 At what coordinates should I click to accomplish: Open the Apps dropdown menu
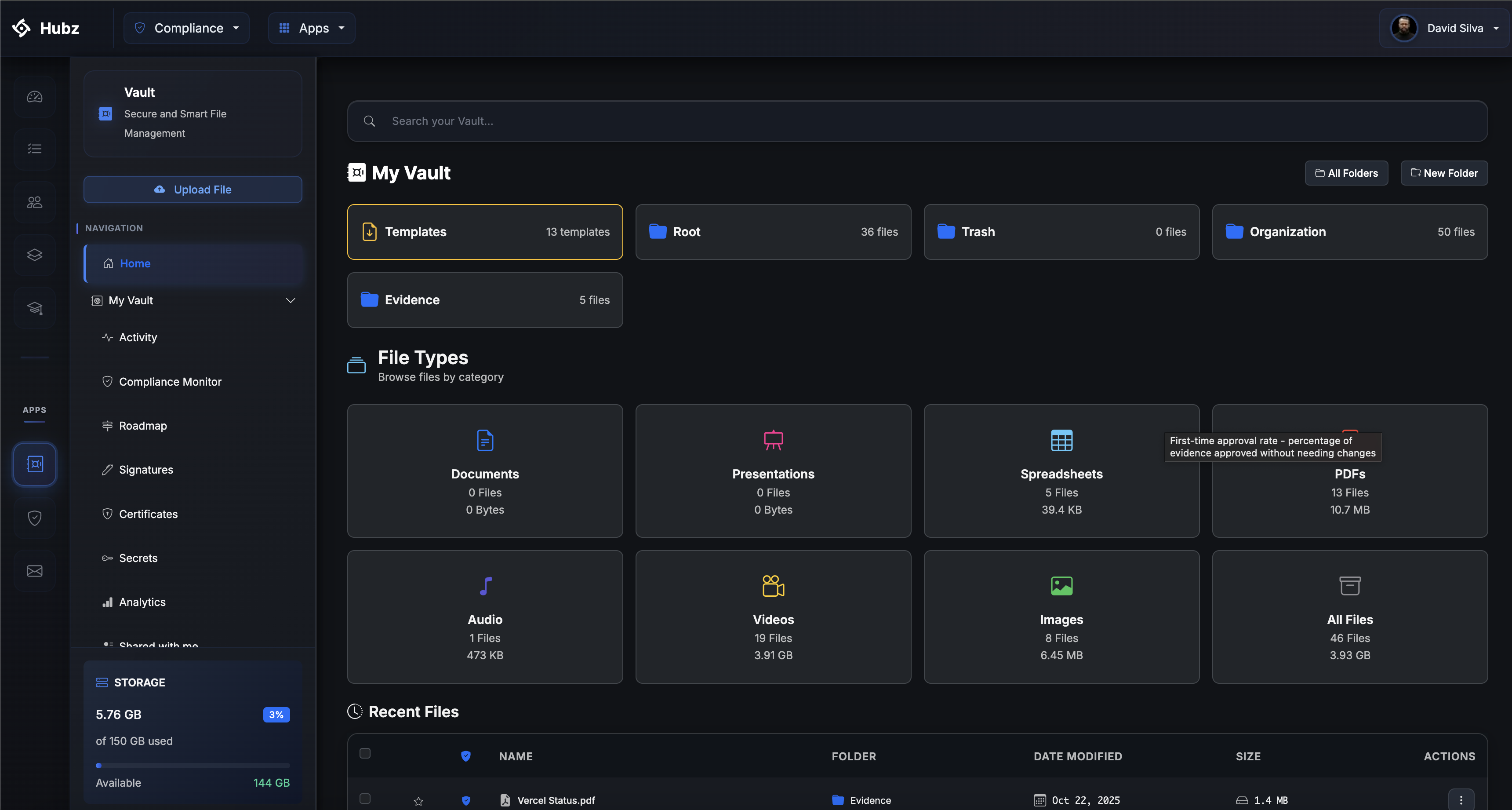[x=312, y=28]
